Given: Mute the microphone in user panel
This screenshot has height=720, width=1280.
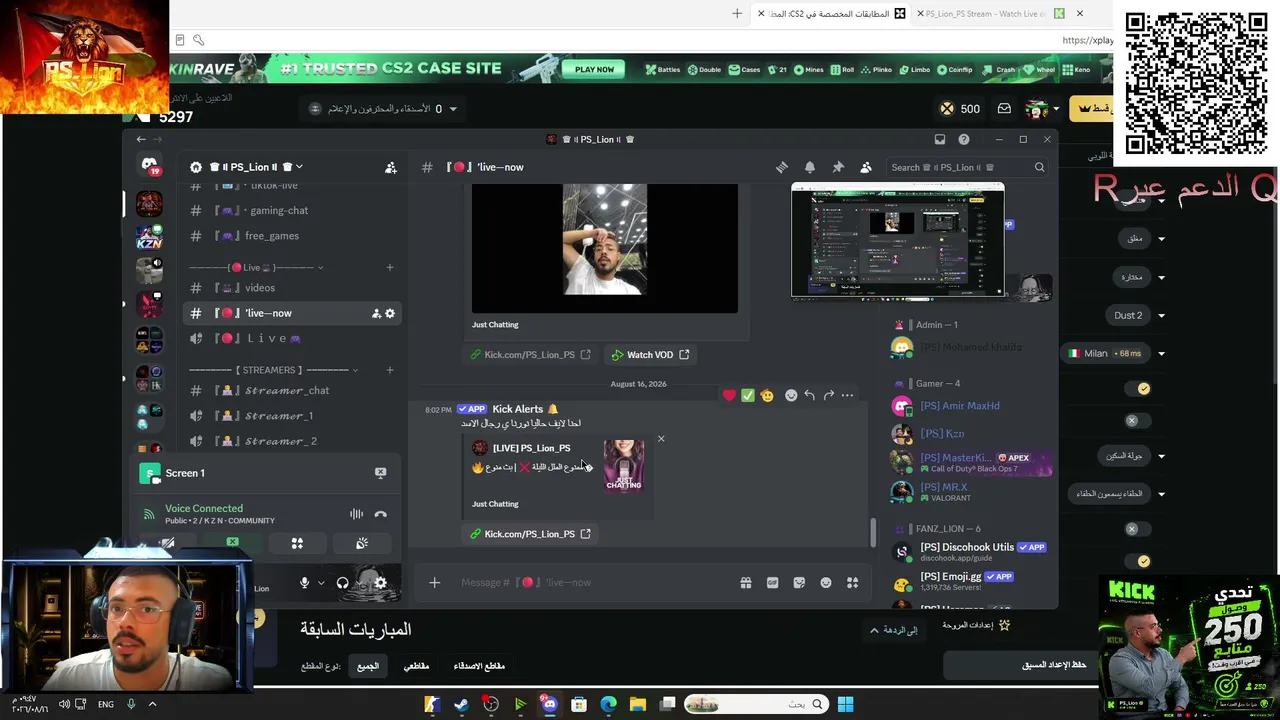Looking at the screenshot, I should (x=304, y=583).
